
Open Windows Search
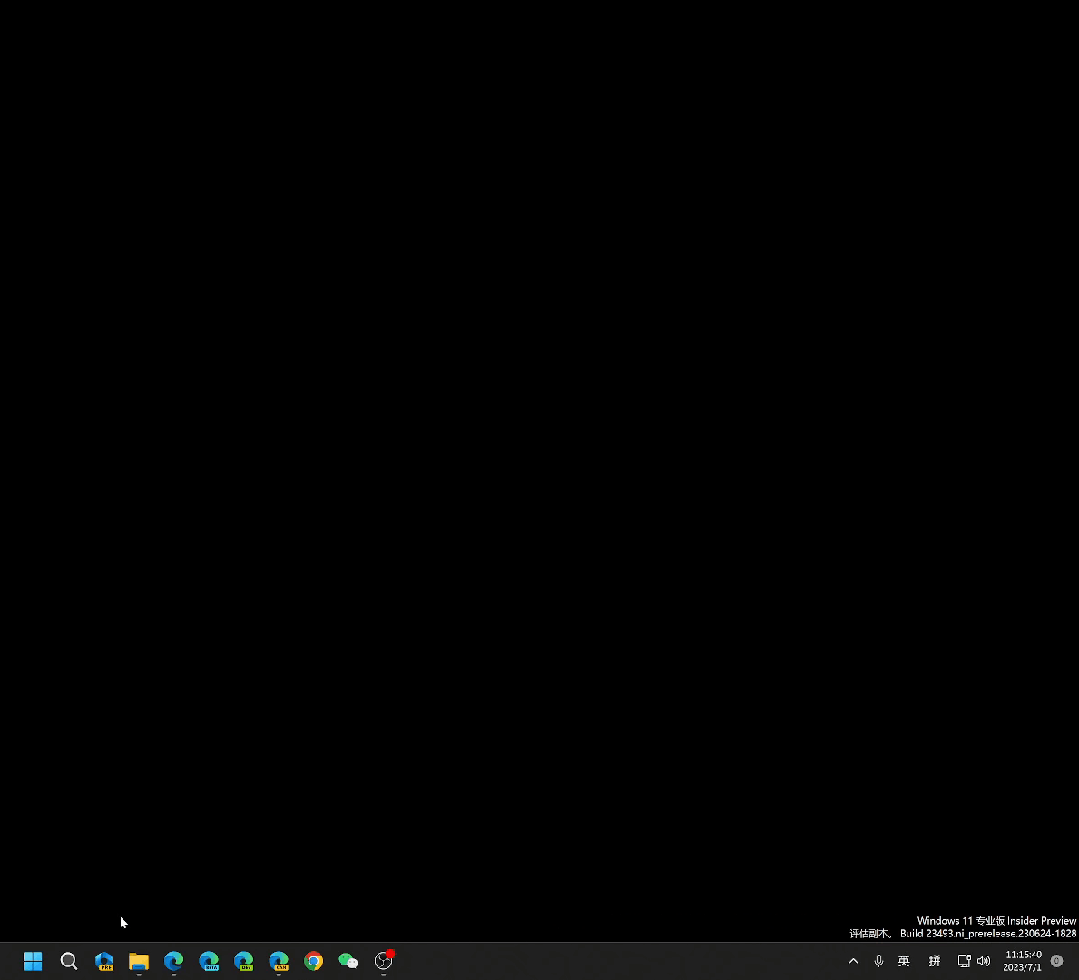(69, 961)
